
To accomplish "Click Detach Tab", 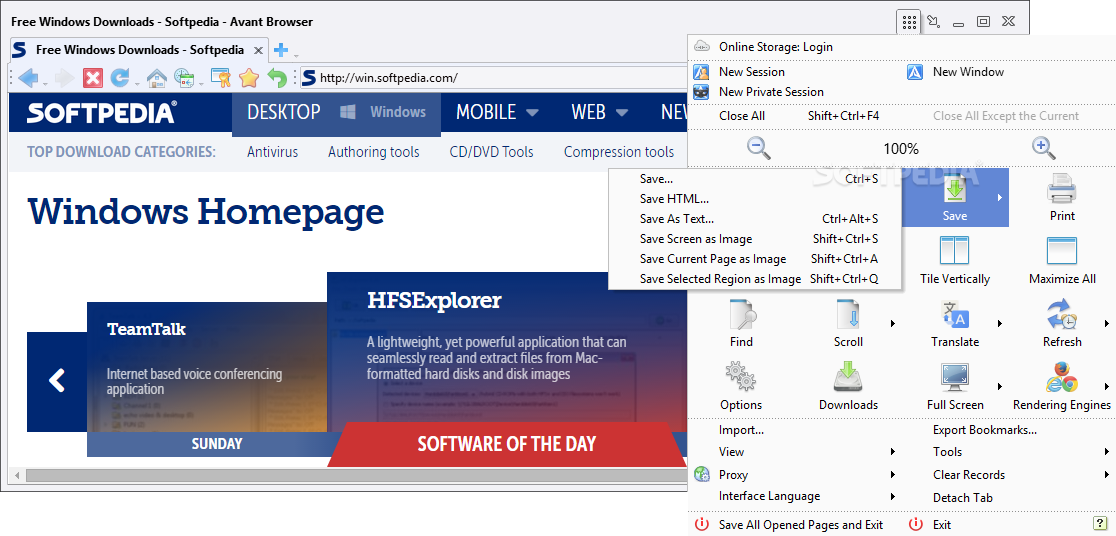I will pos(963,498).
